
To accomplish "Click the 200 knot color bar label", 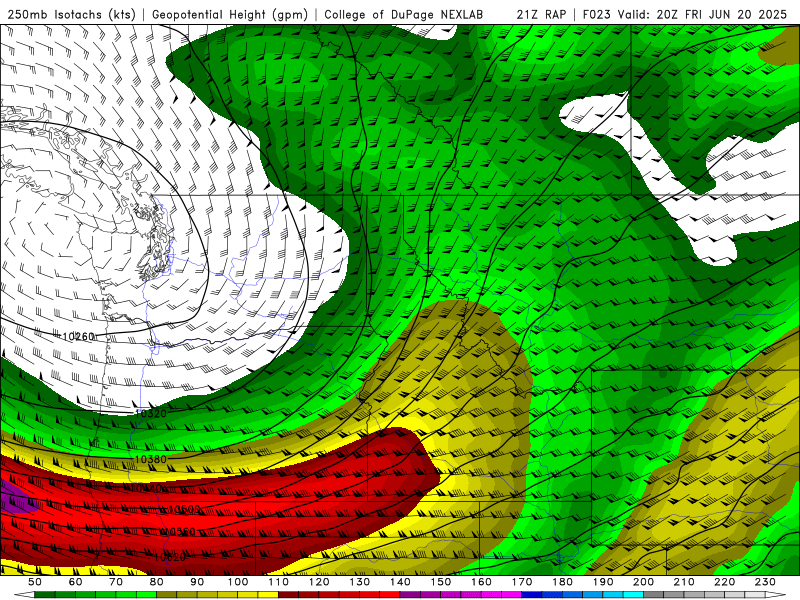I will [643, 582].
